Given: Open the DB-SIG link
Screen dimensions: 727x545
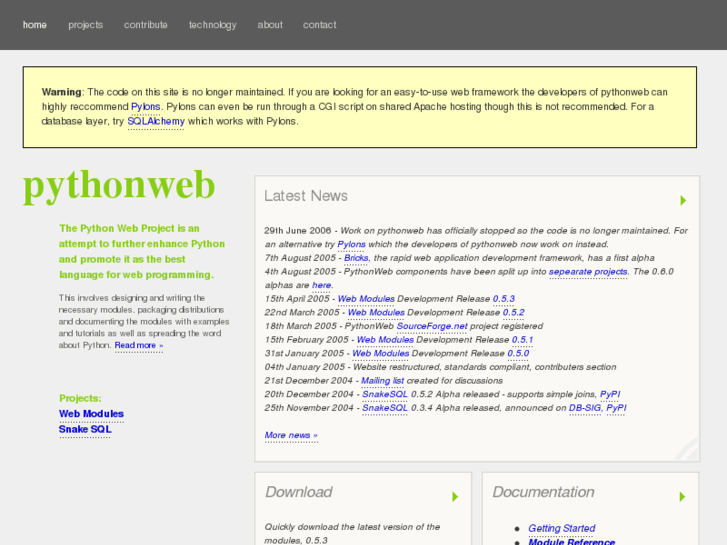Looking at the screenshot, I should [585, 408].
